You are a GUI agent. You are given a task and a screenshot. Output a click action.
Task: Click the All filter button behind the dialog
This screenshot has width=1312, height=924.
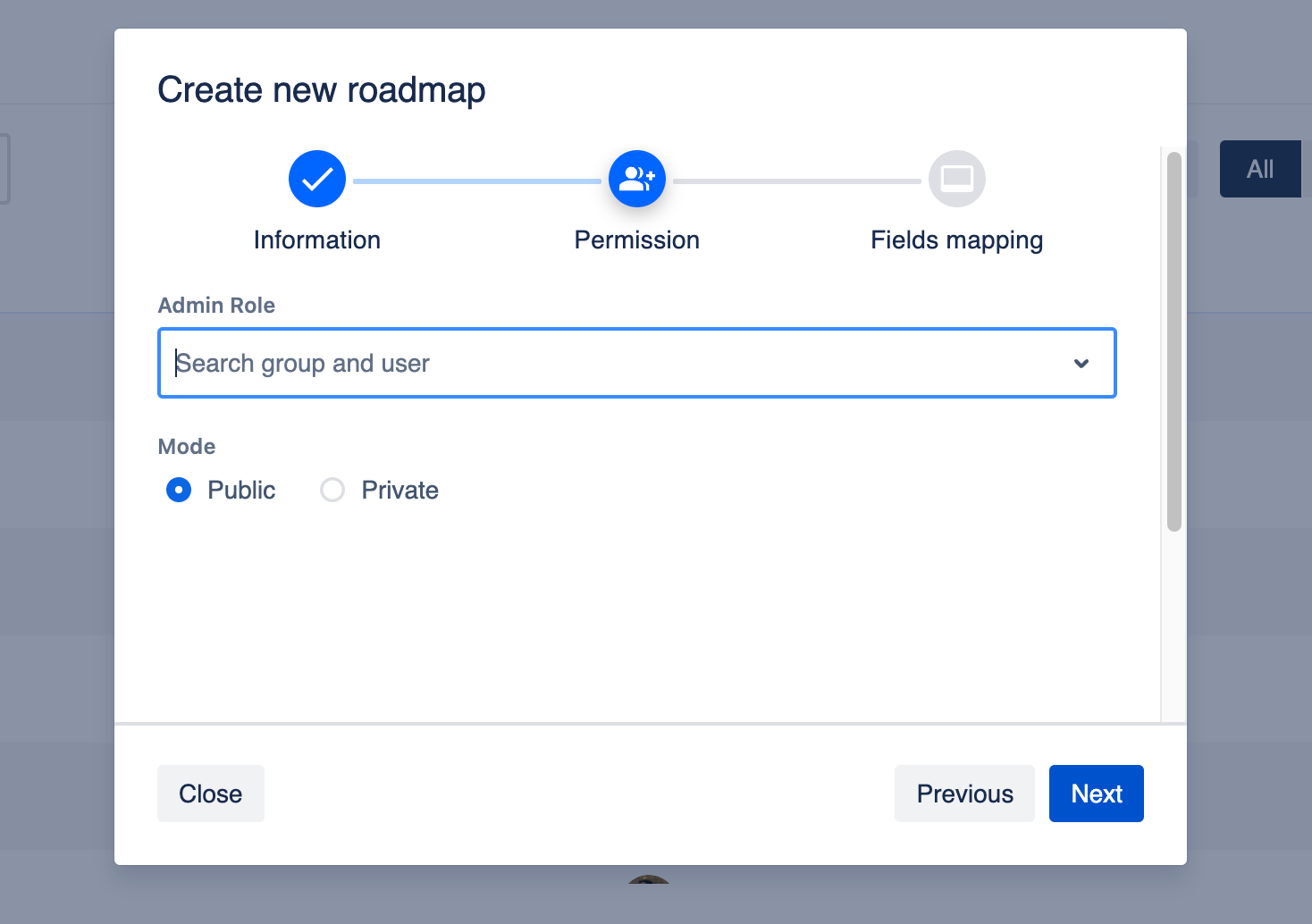(1260, 168)
